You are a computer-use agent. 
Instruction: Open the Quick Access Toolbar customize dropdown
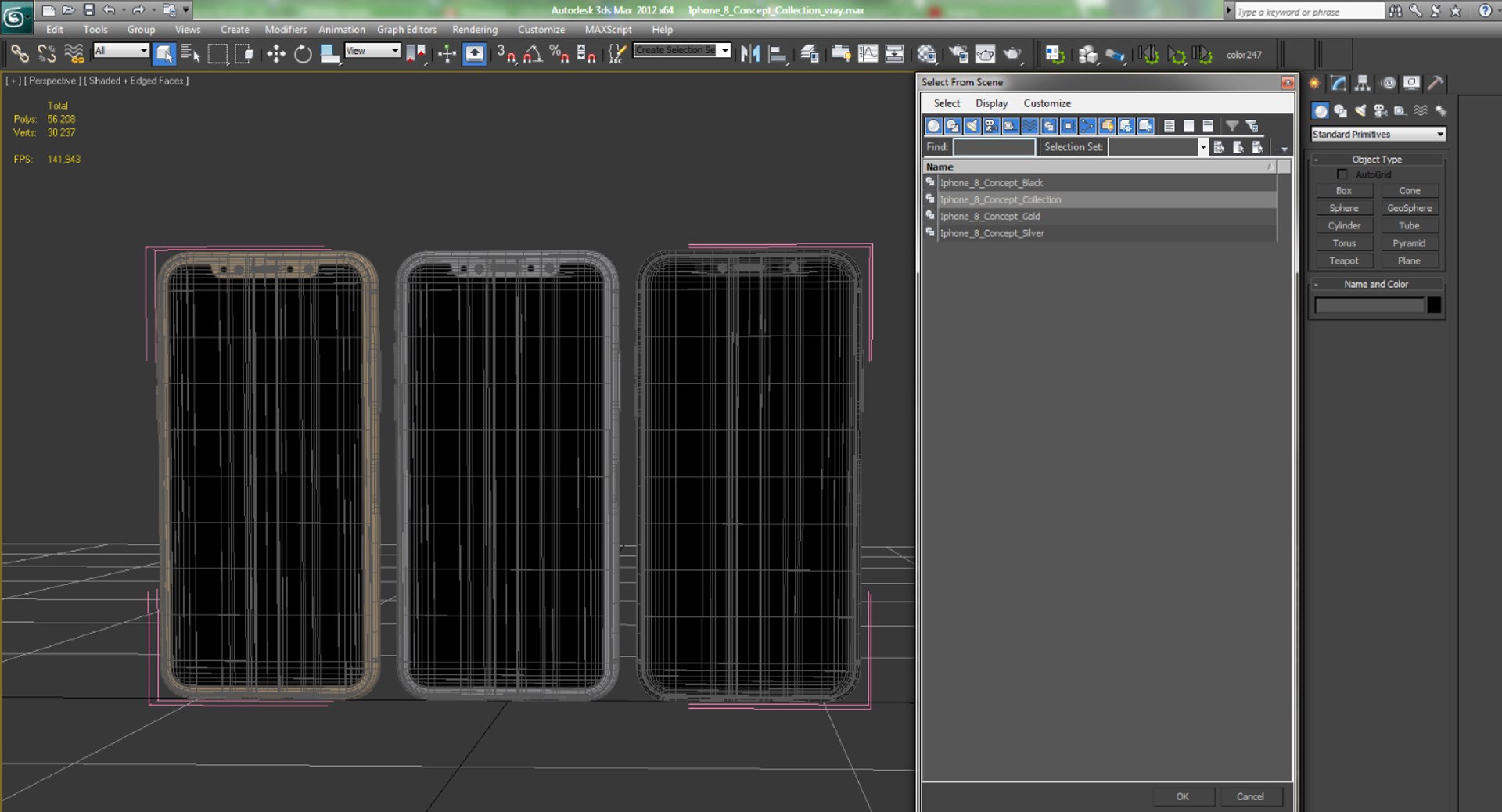pos(186,10)
